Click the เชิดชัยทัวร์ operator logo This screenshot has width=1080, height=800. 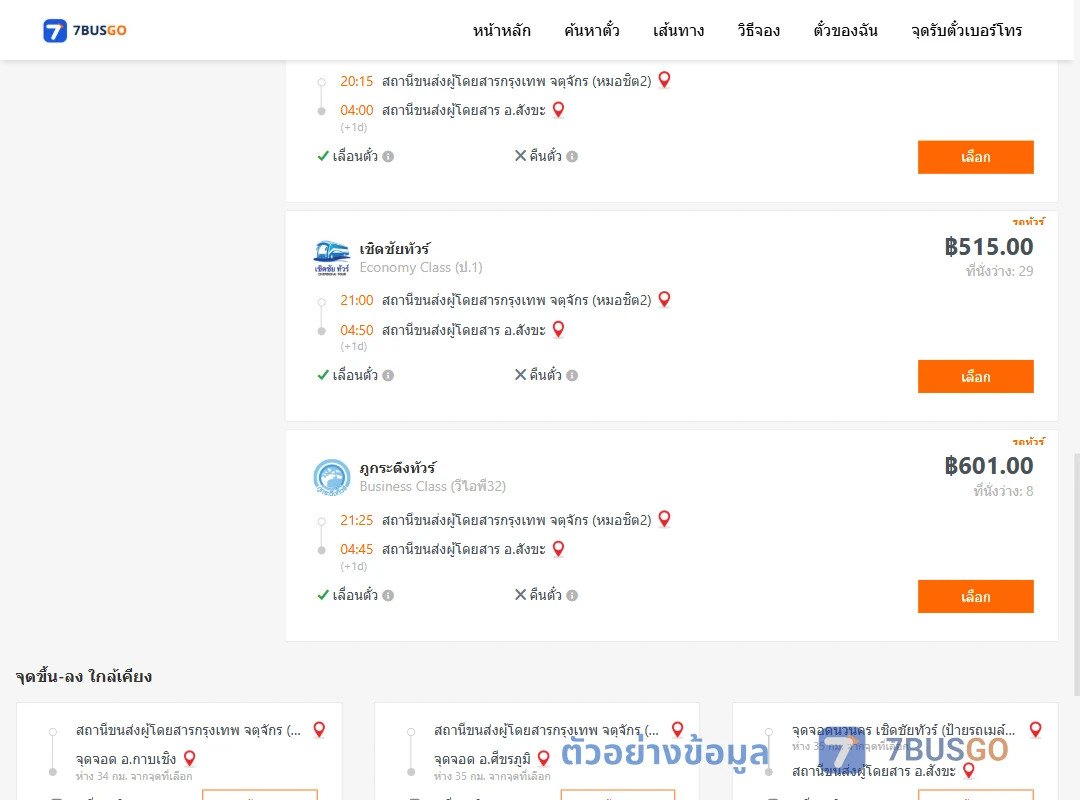pyautogui.click(x=331, y=258)
